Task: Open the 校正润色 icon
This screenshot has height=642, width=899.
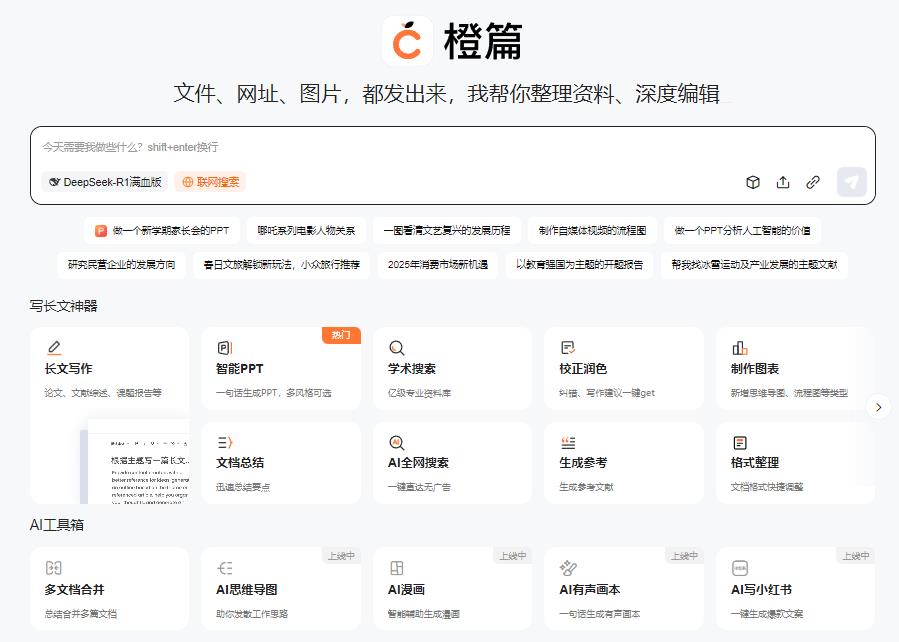Action: click(568, 347)
